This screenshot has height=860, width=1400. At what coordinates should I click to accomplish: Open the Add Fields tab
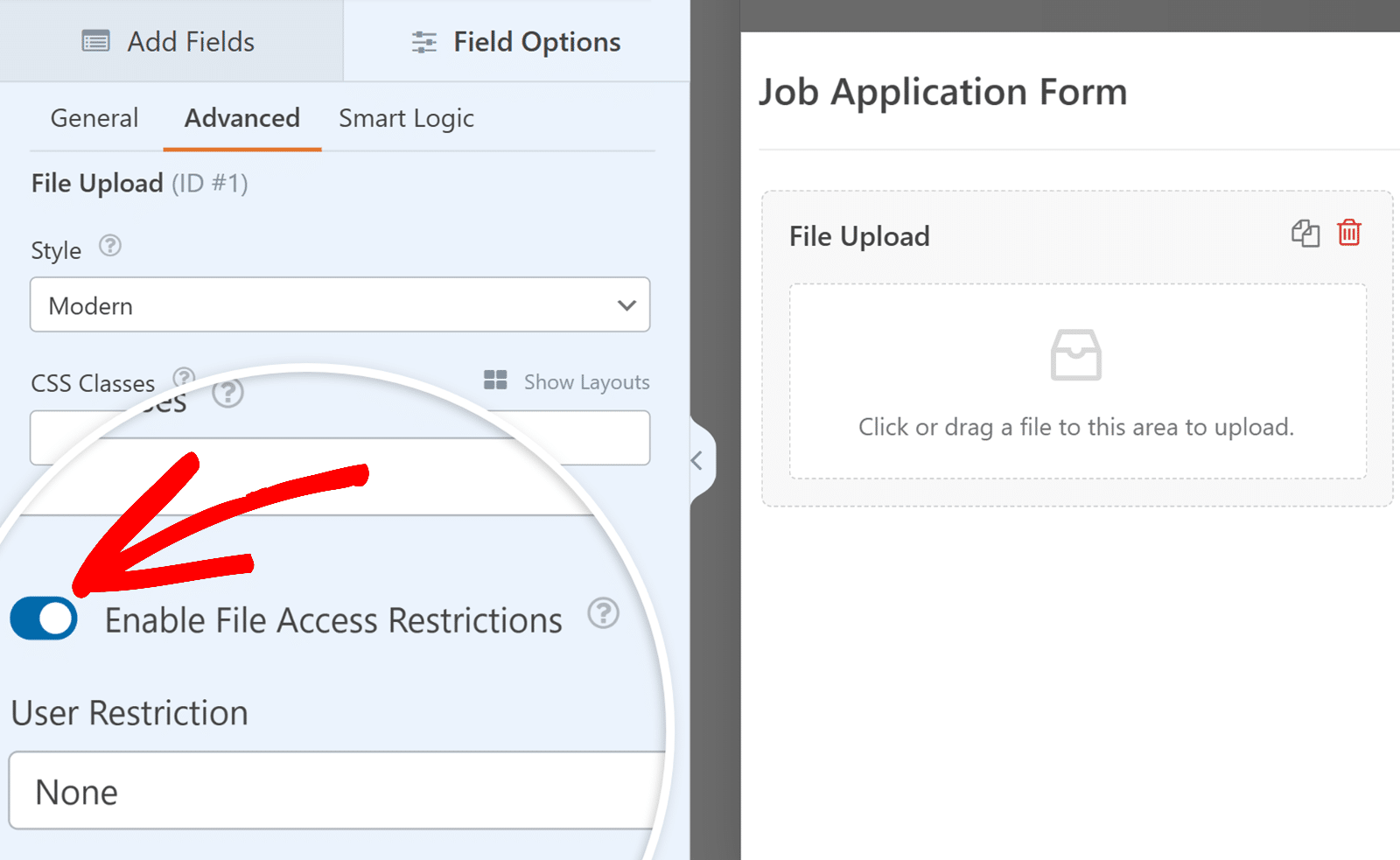pos(170,41)
